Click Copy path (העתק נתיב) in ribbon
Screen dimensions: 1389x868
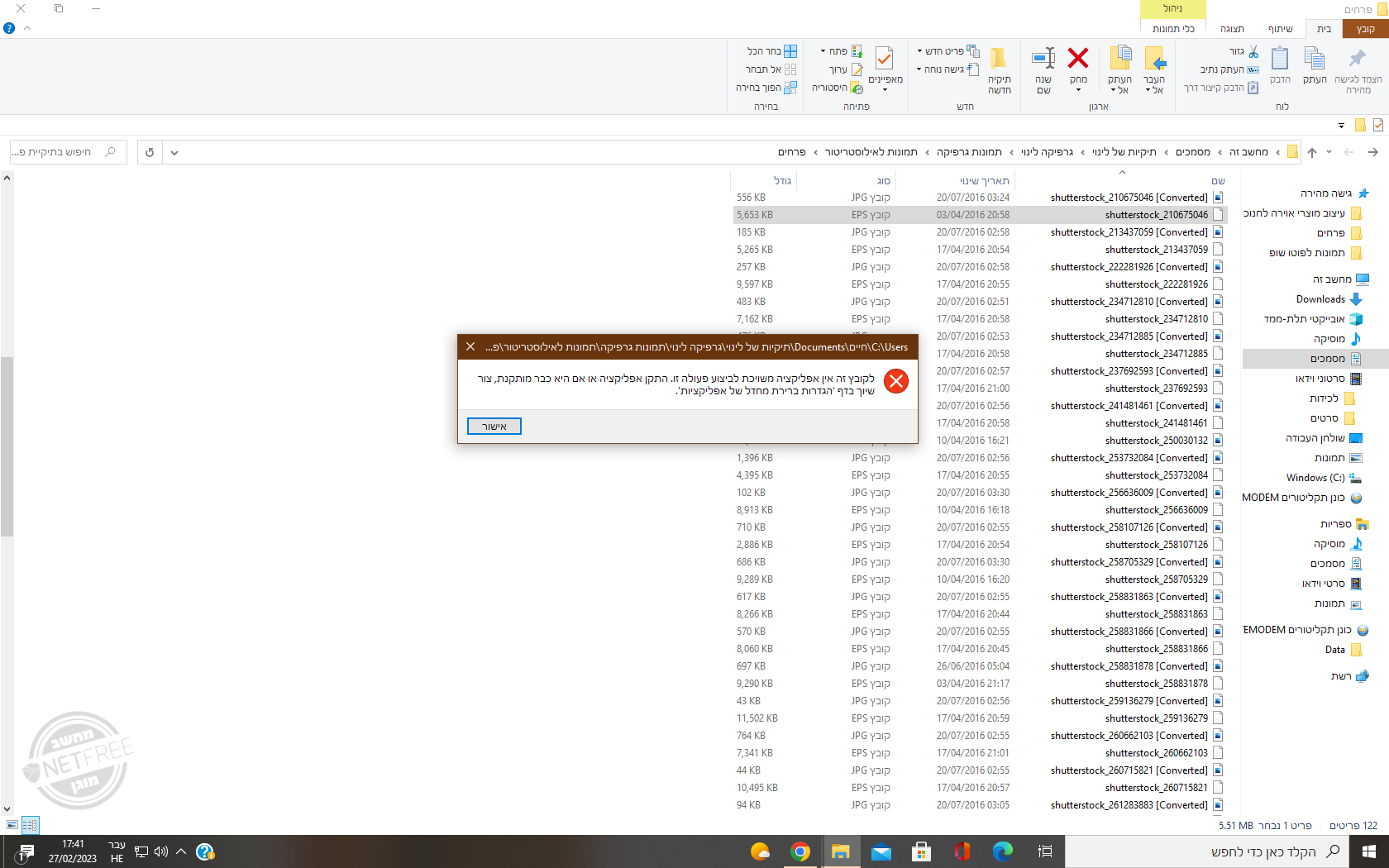pos(1229,69)
